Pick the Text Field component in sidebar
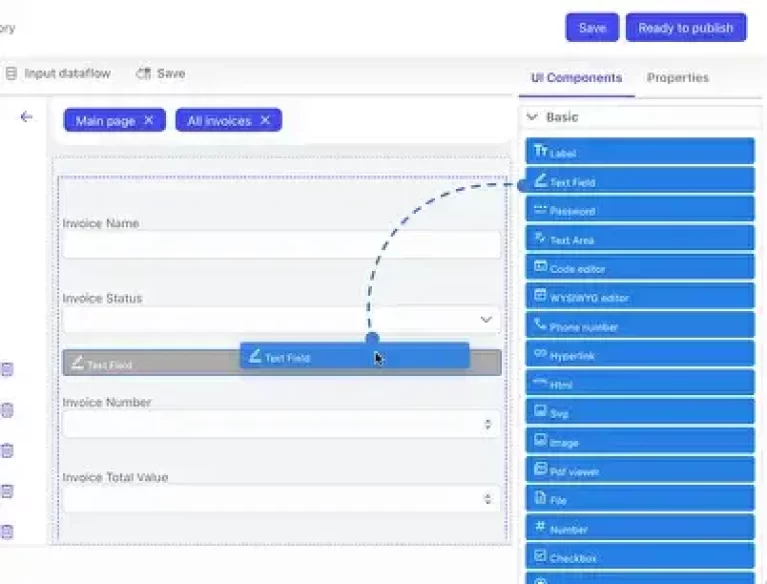 pyautogui.click(x=640, y=180)
